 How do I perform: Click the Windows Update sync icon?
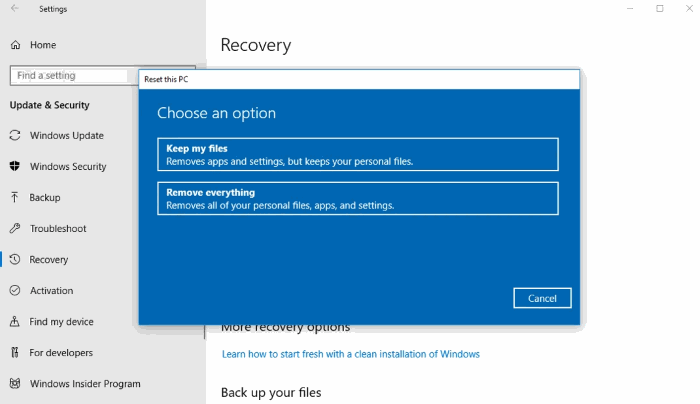coord(15,136)
